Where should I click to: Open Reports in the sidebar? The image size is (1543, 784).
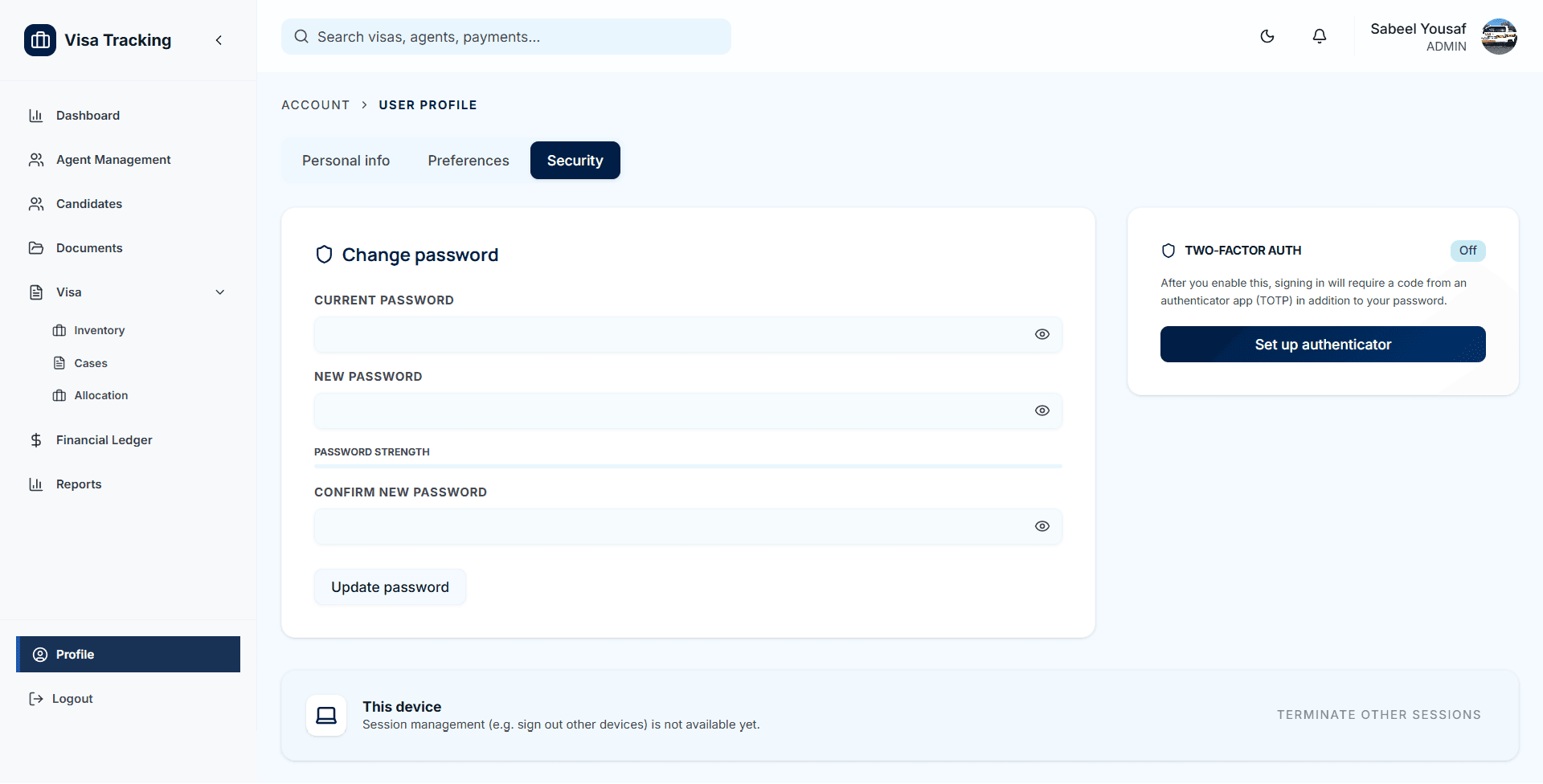129,484
